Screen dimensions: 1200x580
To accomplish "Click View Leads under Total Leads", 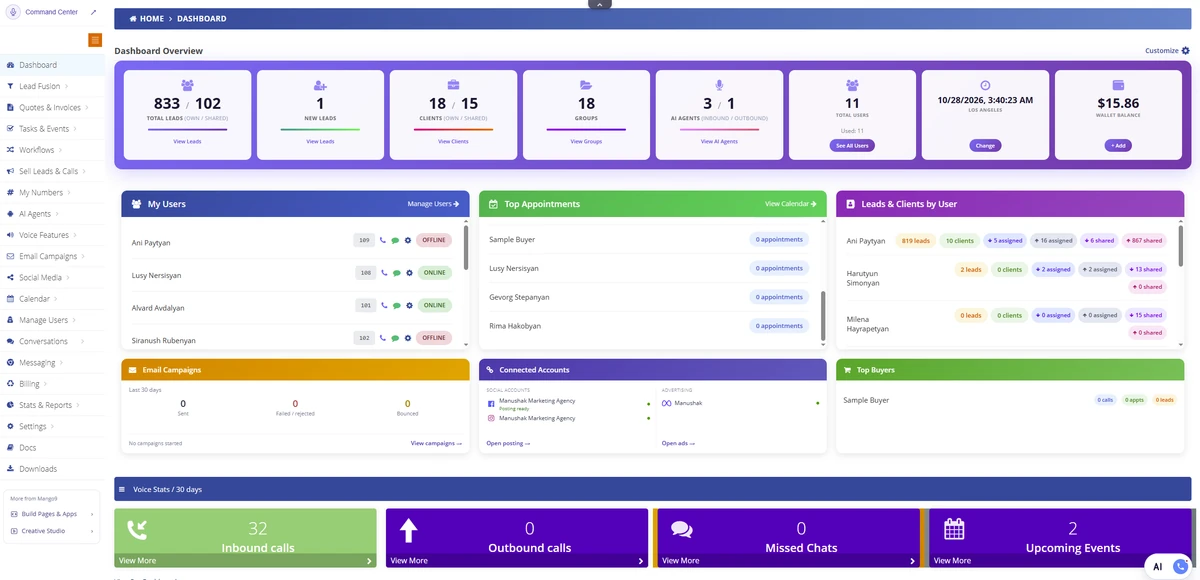I will pos(188,142).
